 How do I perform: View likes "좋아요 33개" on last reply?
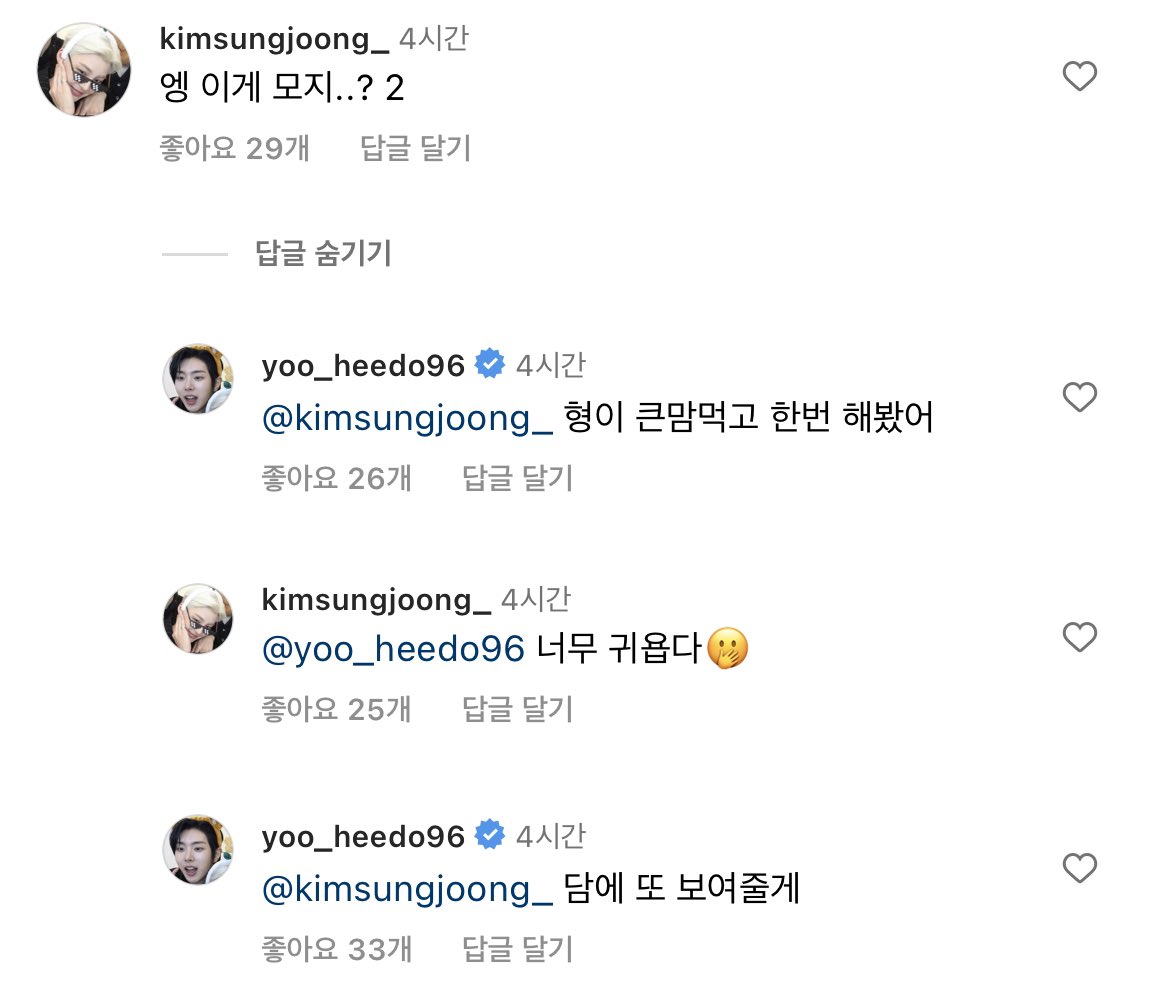tap(336, 947)
